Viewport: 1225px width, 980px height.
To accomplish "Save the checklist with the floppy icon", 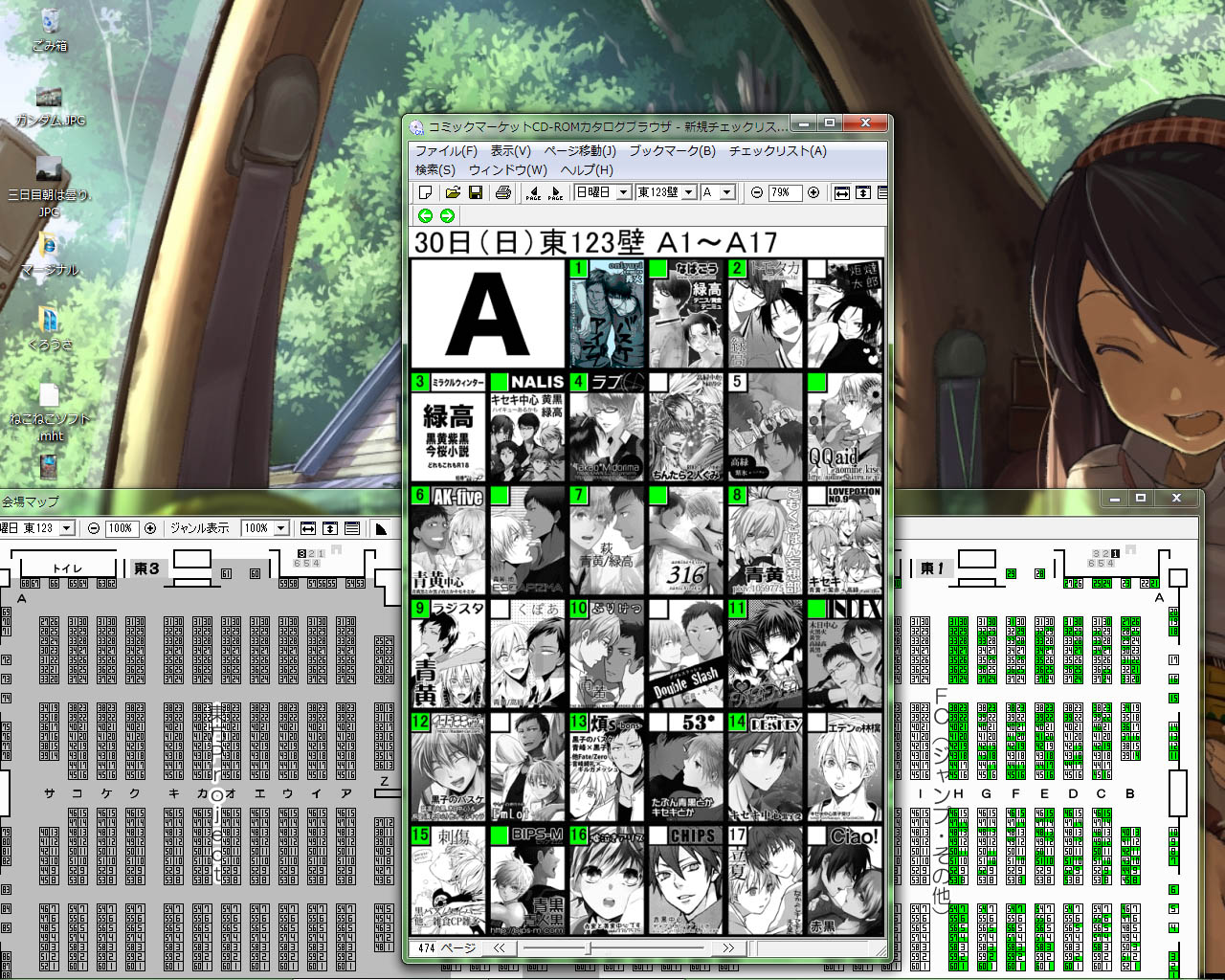I will (x=476, y=192).
